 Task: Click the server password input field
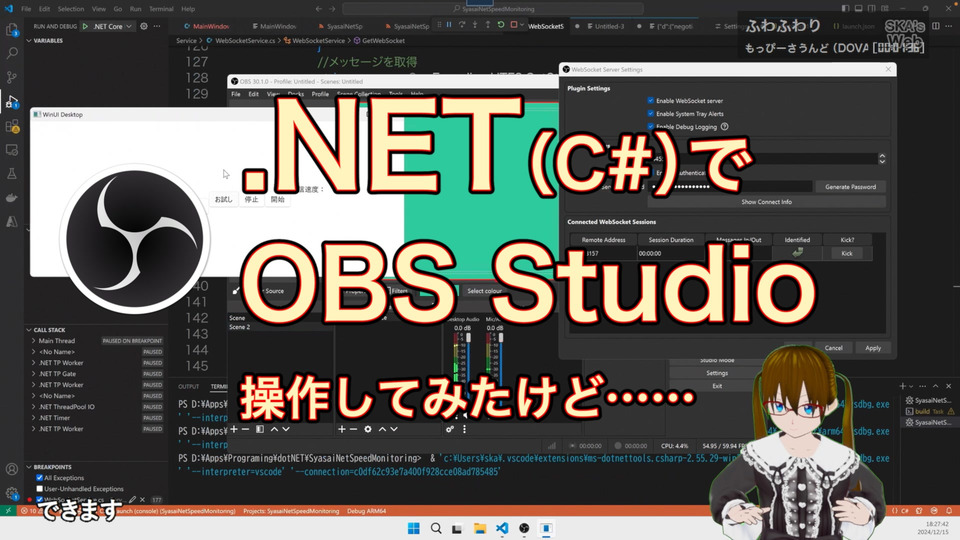[x=730, y=187]
